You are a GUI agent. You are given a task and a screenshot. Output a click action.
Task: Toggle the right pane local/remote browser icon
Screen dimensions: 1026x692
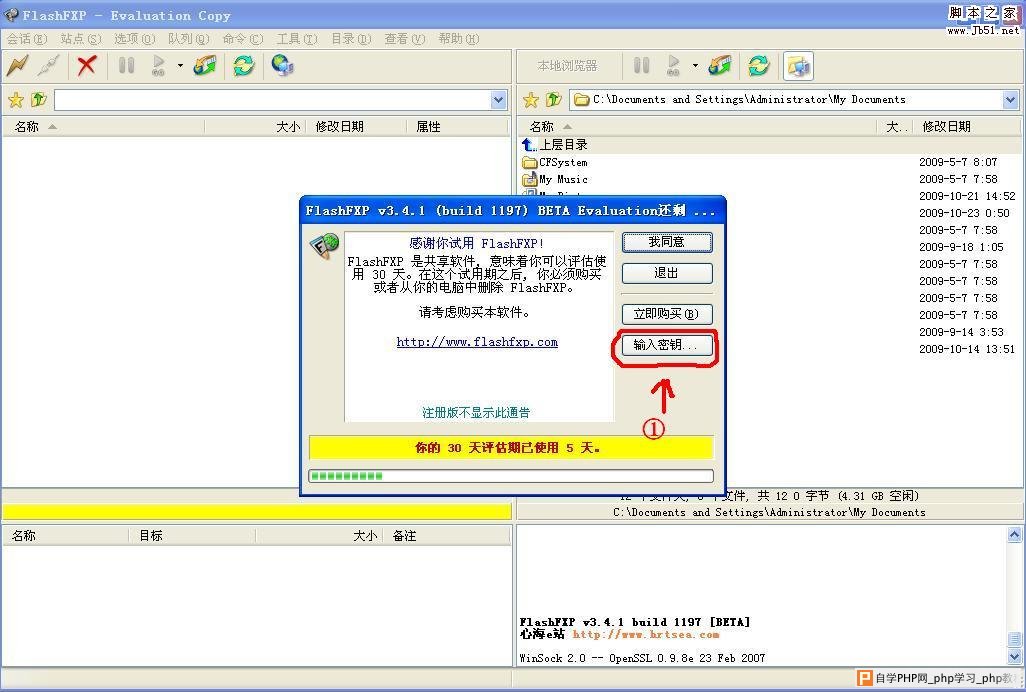798,65
